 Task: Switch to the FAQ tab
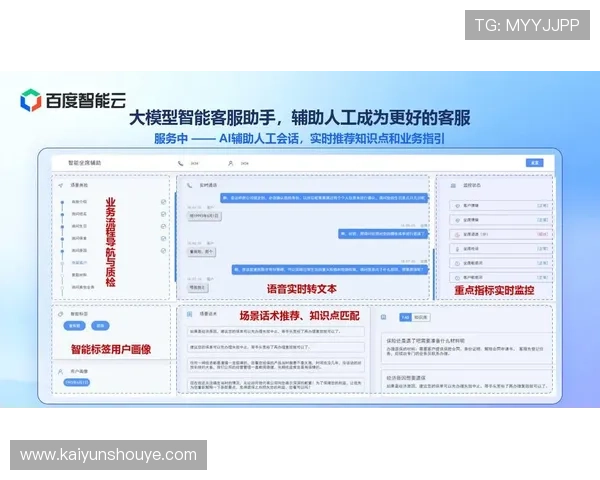point(405,317)
